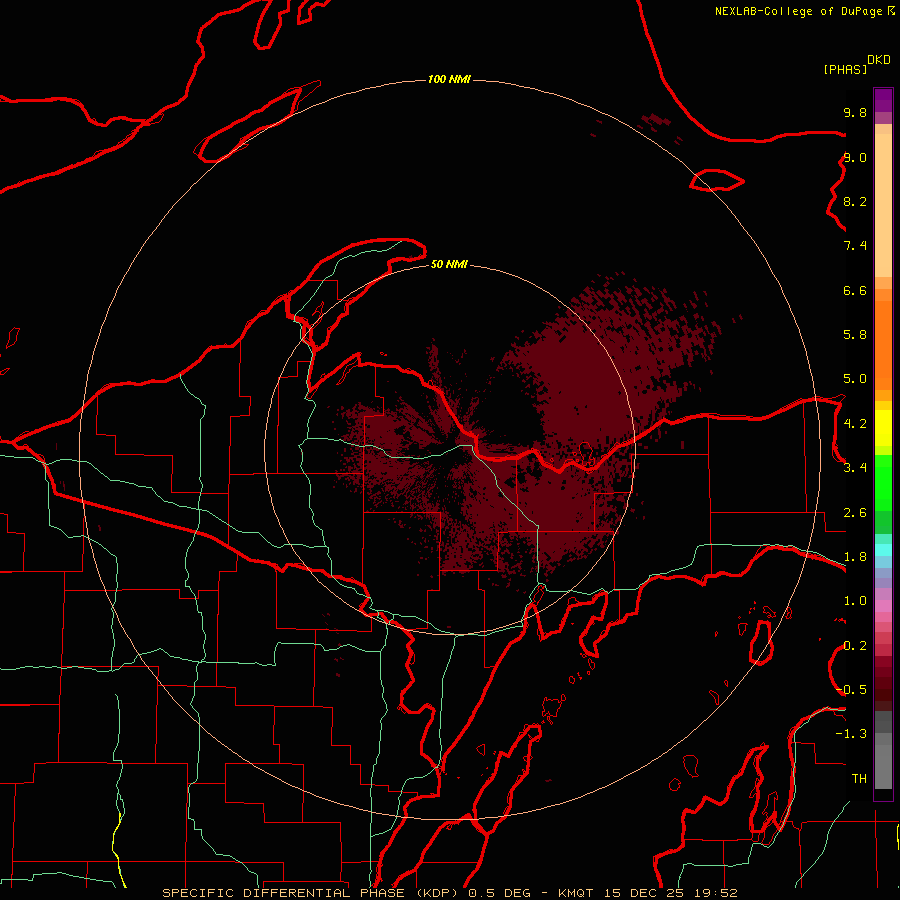This screenshot has height=900, width=900.
Task: Click the -0.5 scale value
Action: point(851,689)
